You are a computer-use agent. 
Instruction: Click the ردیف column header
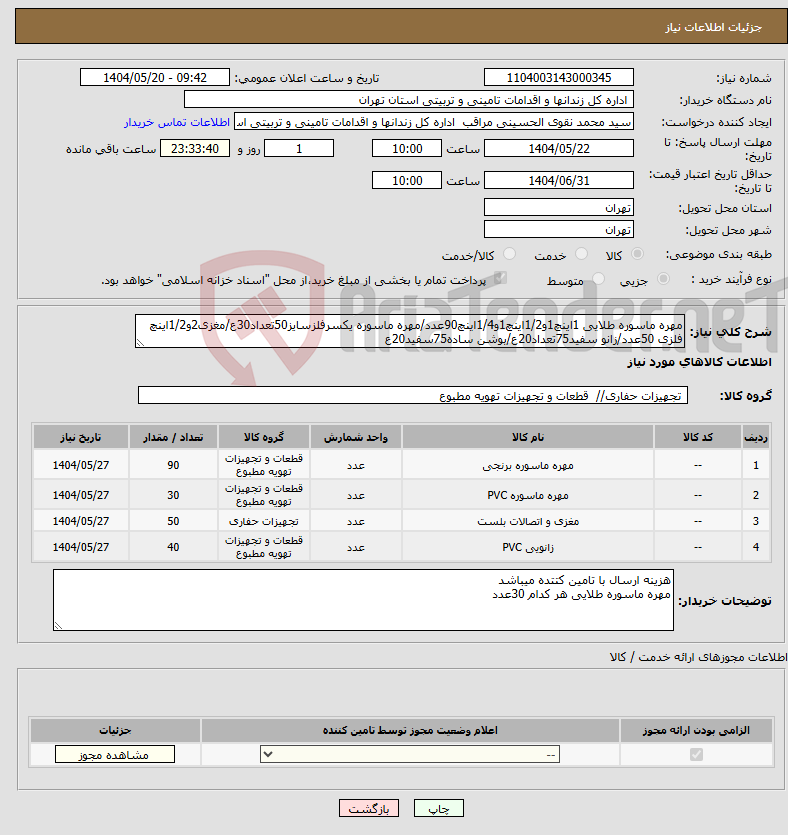click(x=756, y=437)
